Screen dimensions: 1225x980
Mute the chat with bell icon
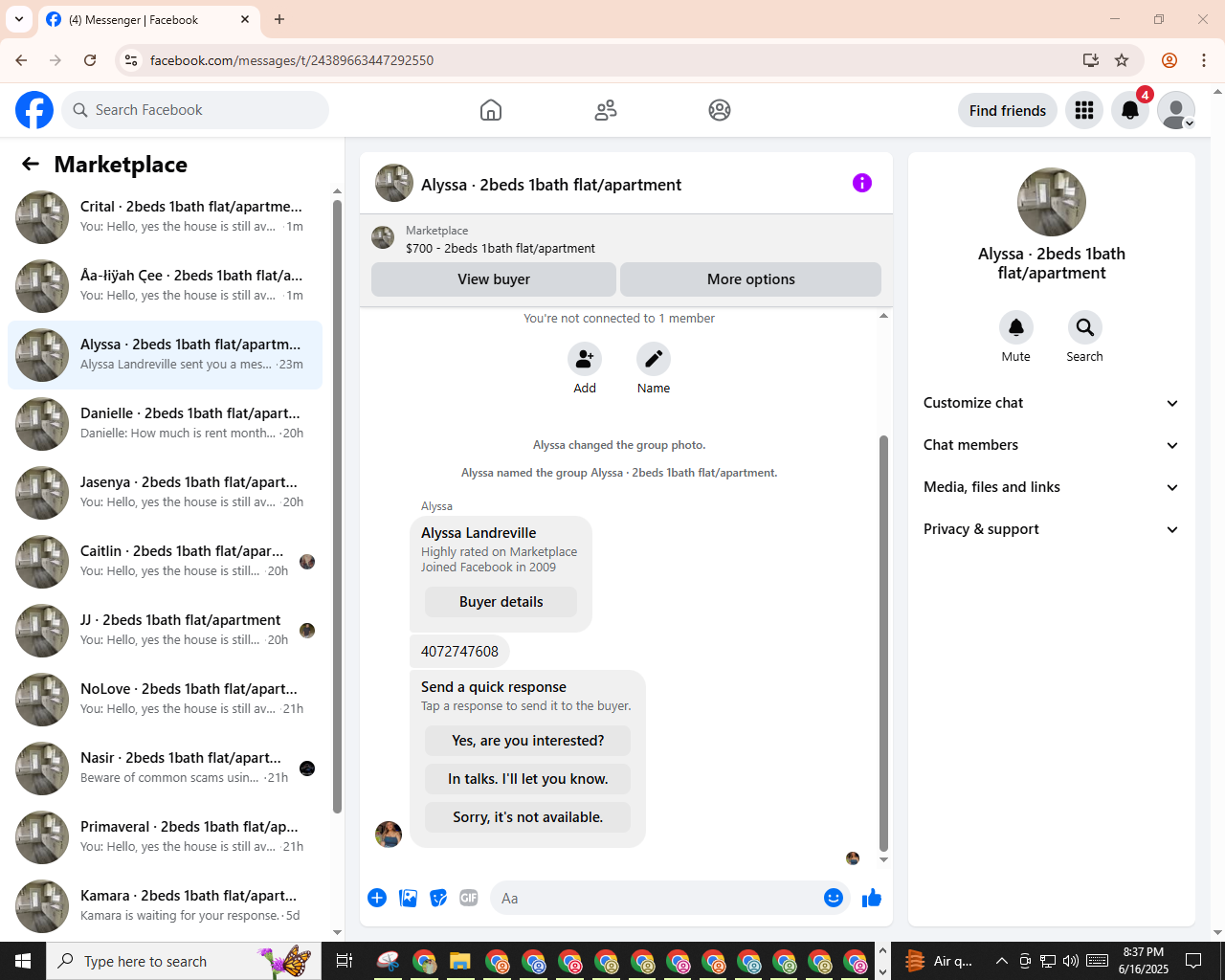click(1016, 327)
